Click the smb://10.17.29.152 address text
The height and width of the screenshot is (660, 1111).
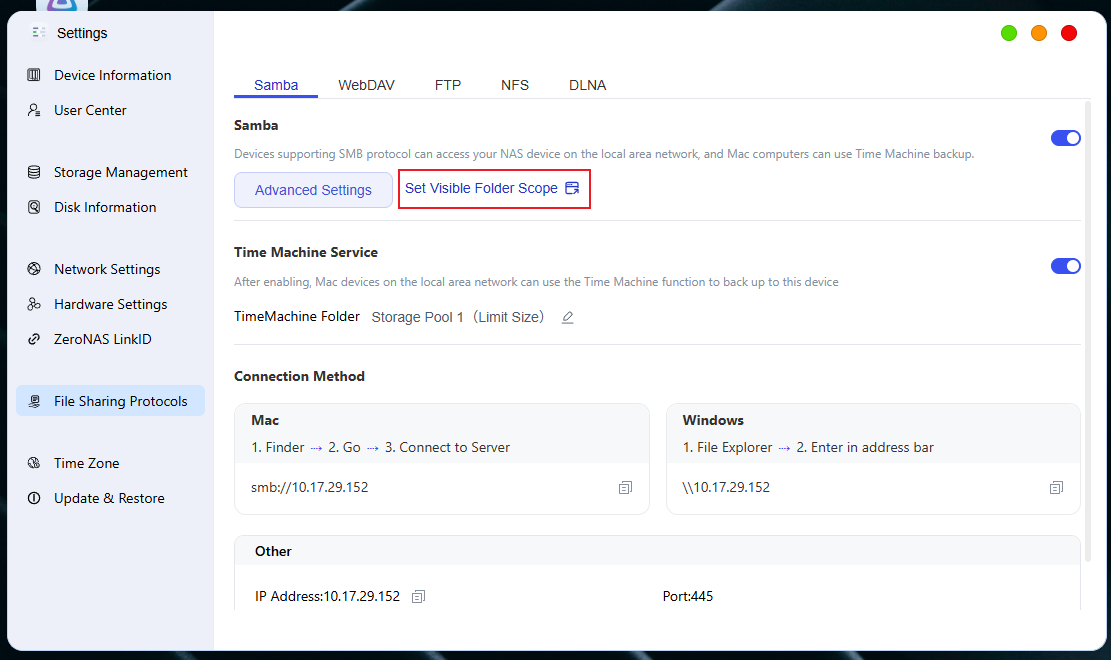[x=310, y=487]
